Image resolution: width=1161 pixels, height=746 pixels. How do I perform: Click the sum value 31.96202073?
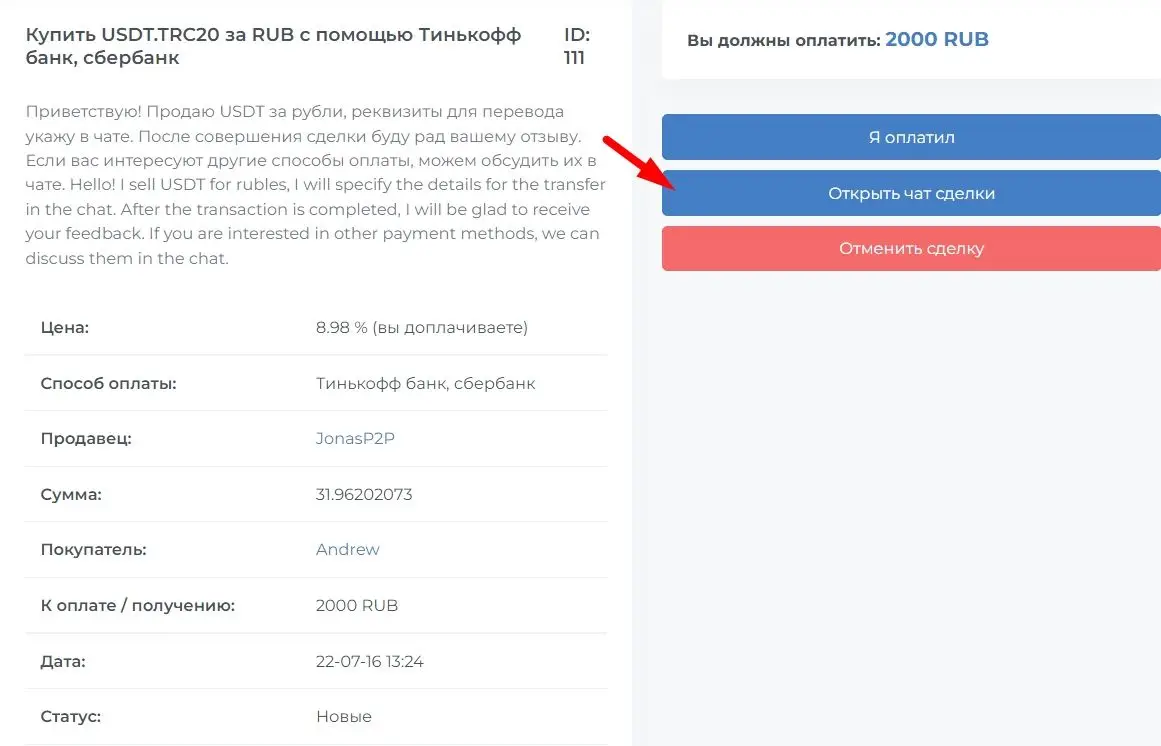364,494
